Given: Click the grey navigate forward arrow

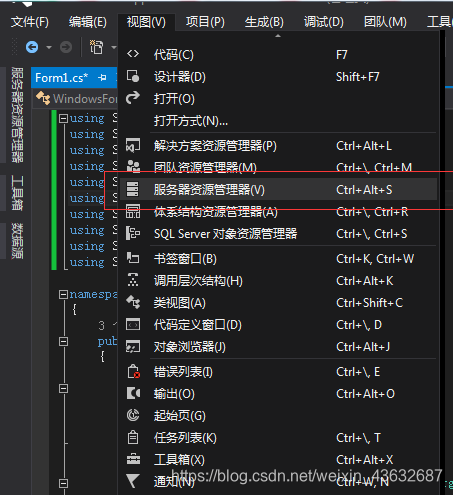Looking at the screenshot, I should [x=66, y=47].
